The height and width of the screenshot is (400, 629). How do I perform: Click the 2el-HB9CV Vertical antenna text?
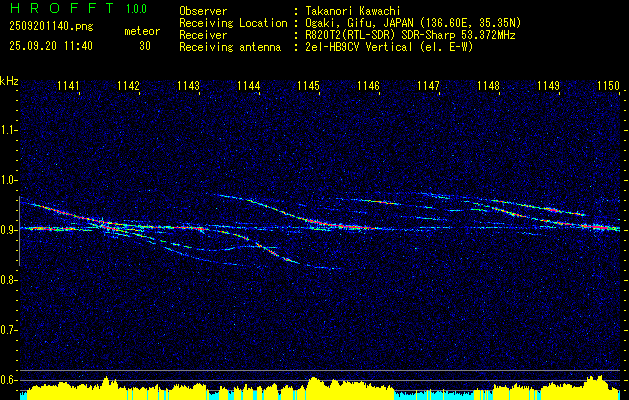[389, 47]
